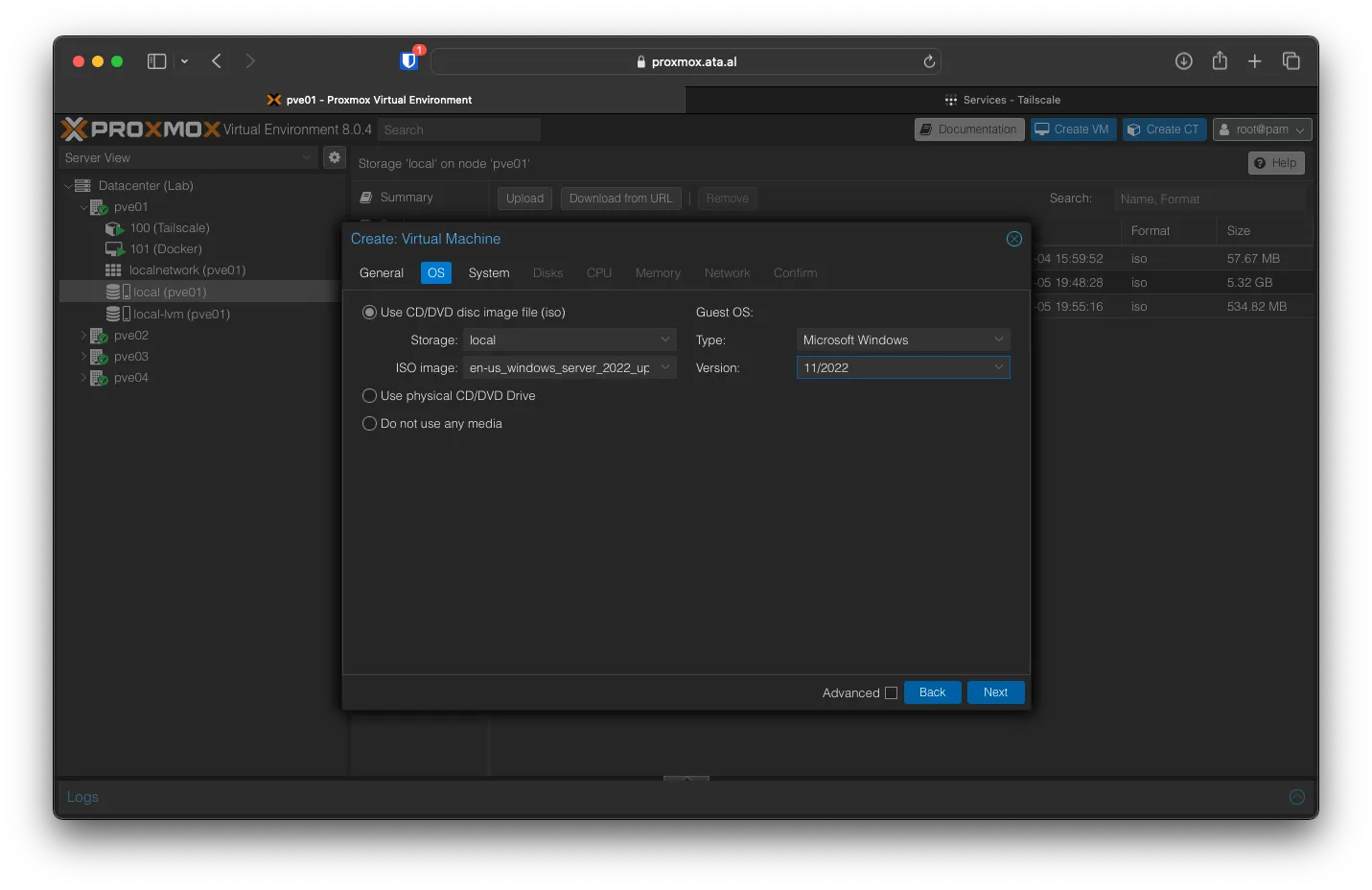Viewport: 1372px width, 890px height.
Task: Select Datacenter (Lab) in the tree
Action: (x=146, y=186)
